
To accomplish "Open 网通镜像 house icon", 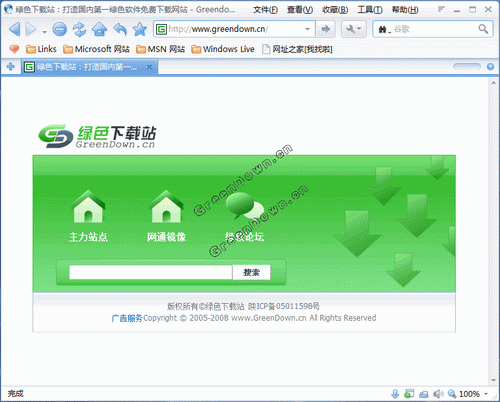I will 167,207.
